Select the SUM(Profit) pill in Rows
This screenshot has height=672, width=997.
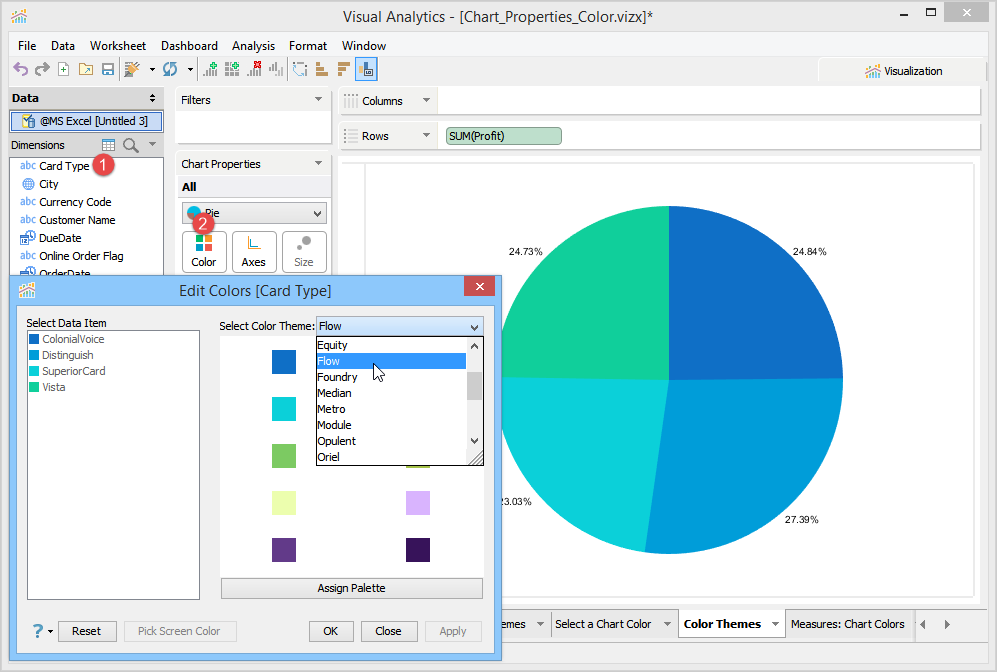pos(504,136)
